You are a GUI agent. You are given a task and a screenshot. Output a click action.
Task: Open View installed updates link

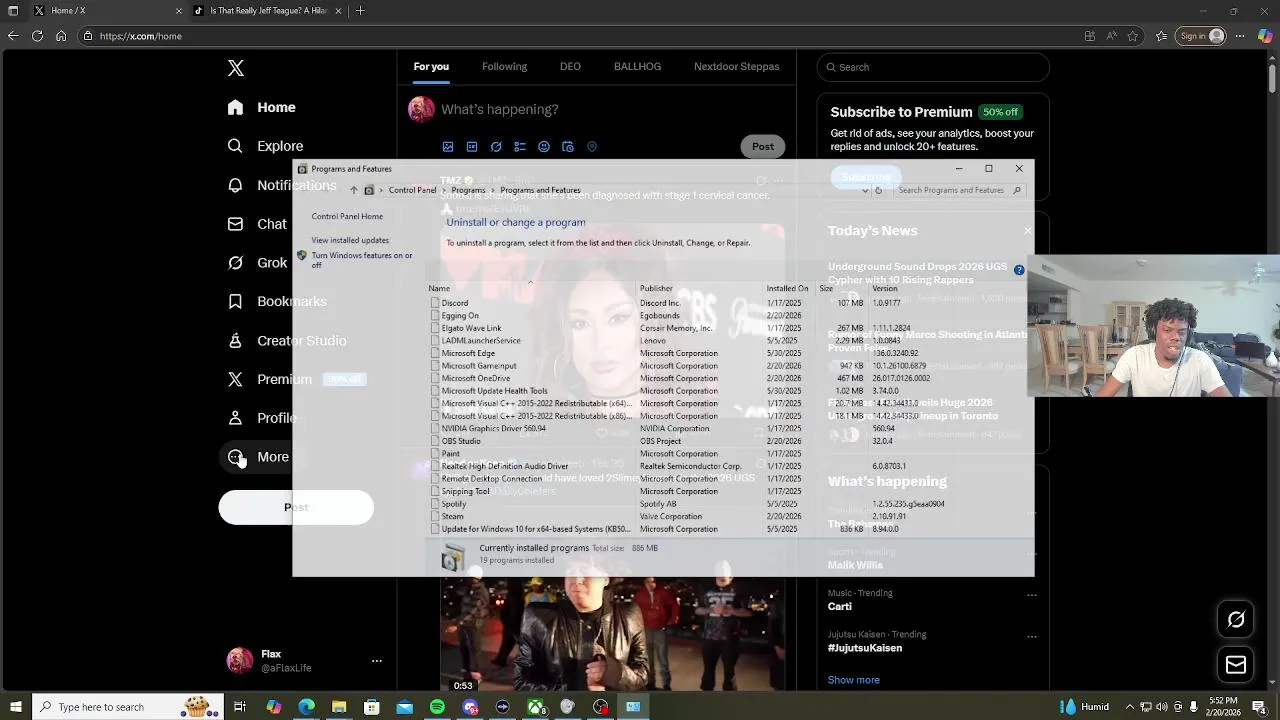pyautogui.click(x=350, y=240)
